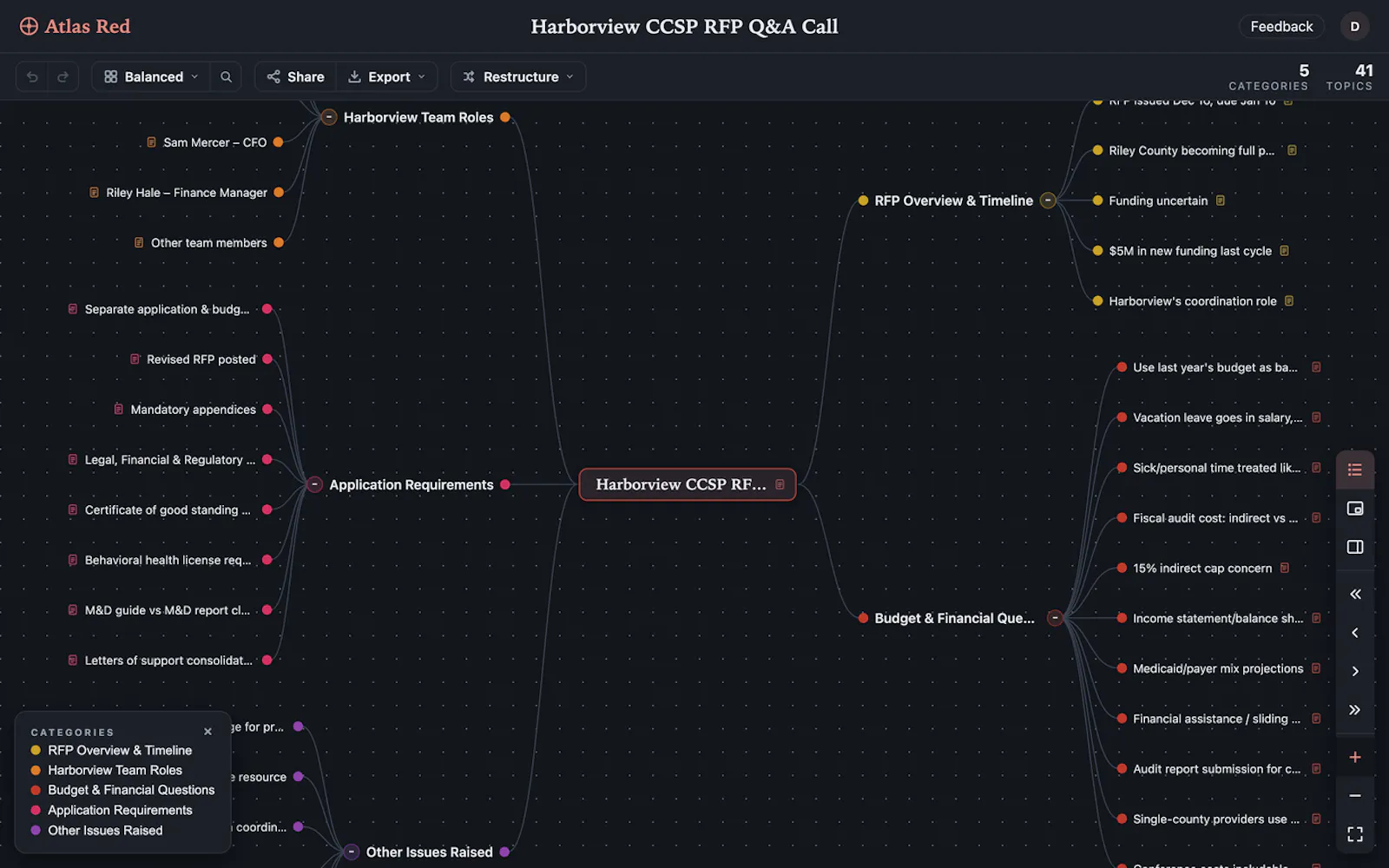This screenshot has width=1389, height=868.
Task: Open the Export dropdown menu
Action: 386,76
